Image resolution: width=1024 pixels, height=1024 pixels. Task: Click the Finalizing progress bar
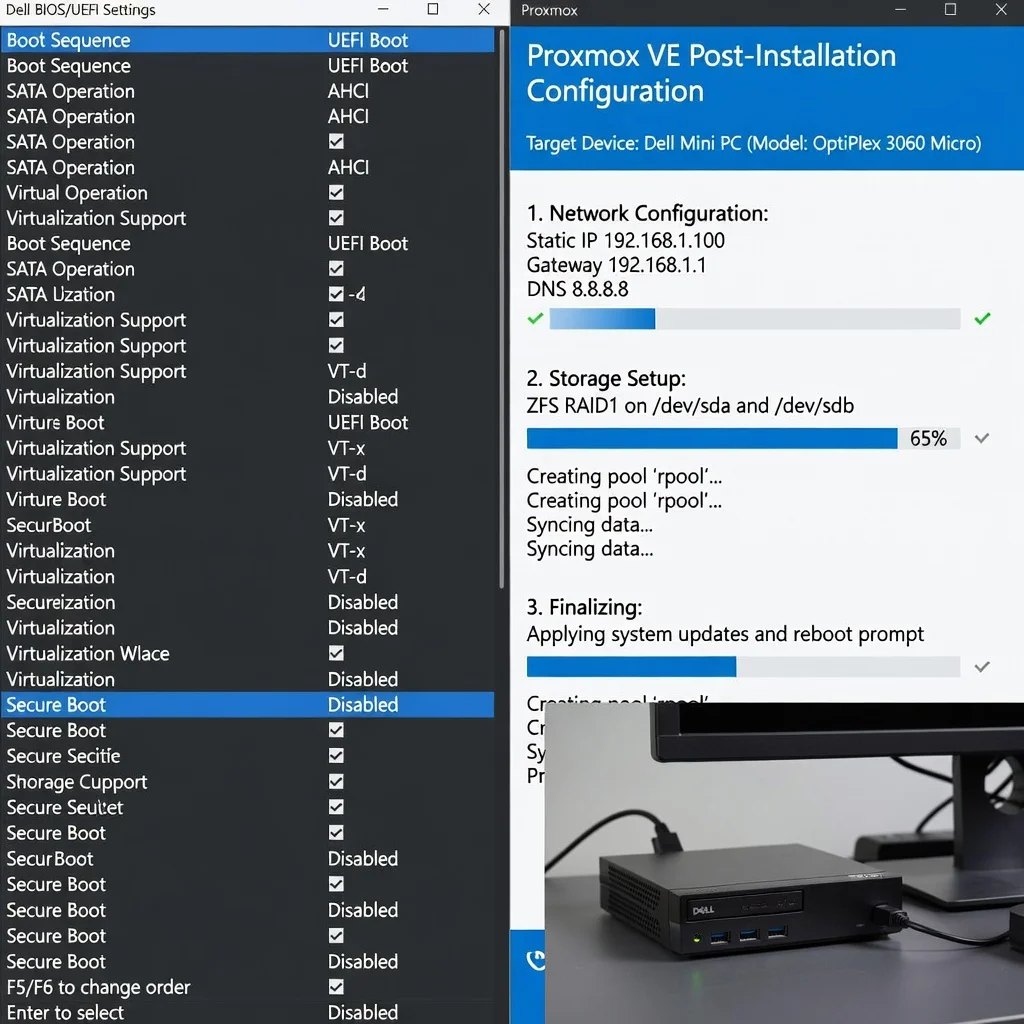[x=743, y=667]
